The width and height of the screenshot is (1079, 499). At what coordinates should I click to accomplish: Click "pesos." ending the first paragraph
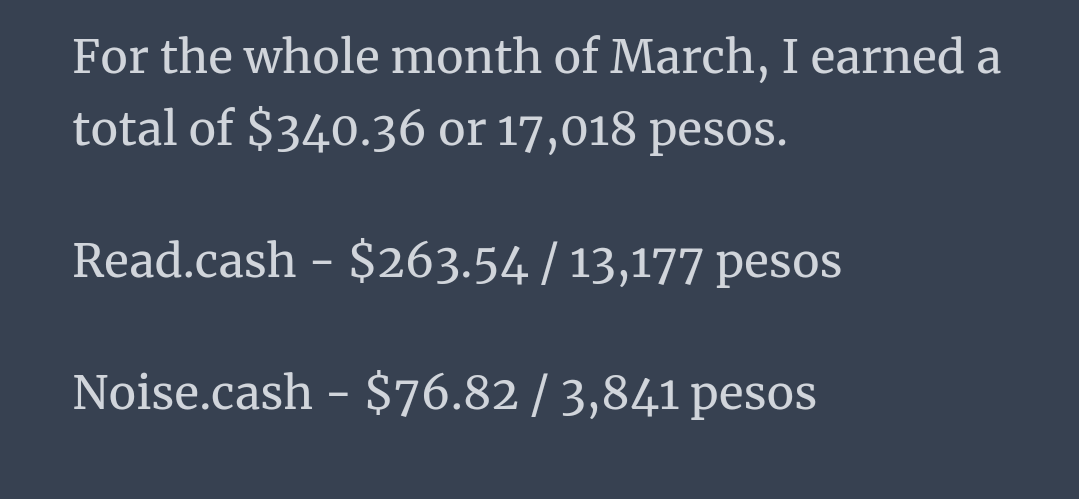[x=718, y=133]
